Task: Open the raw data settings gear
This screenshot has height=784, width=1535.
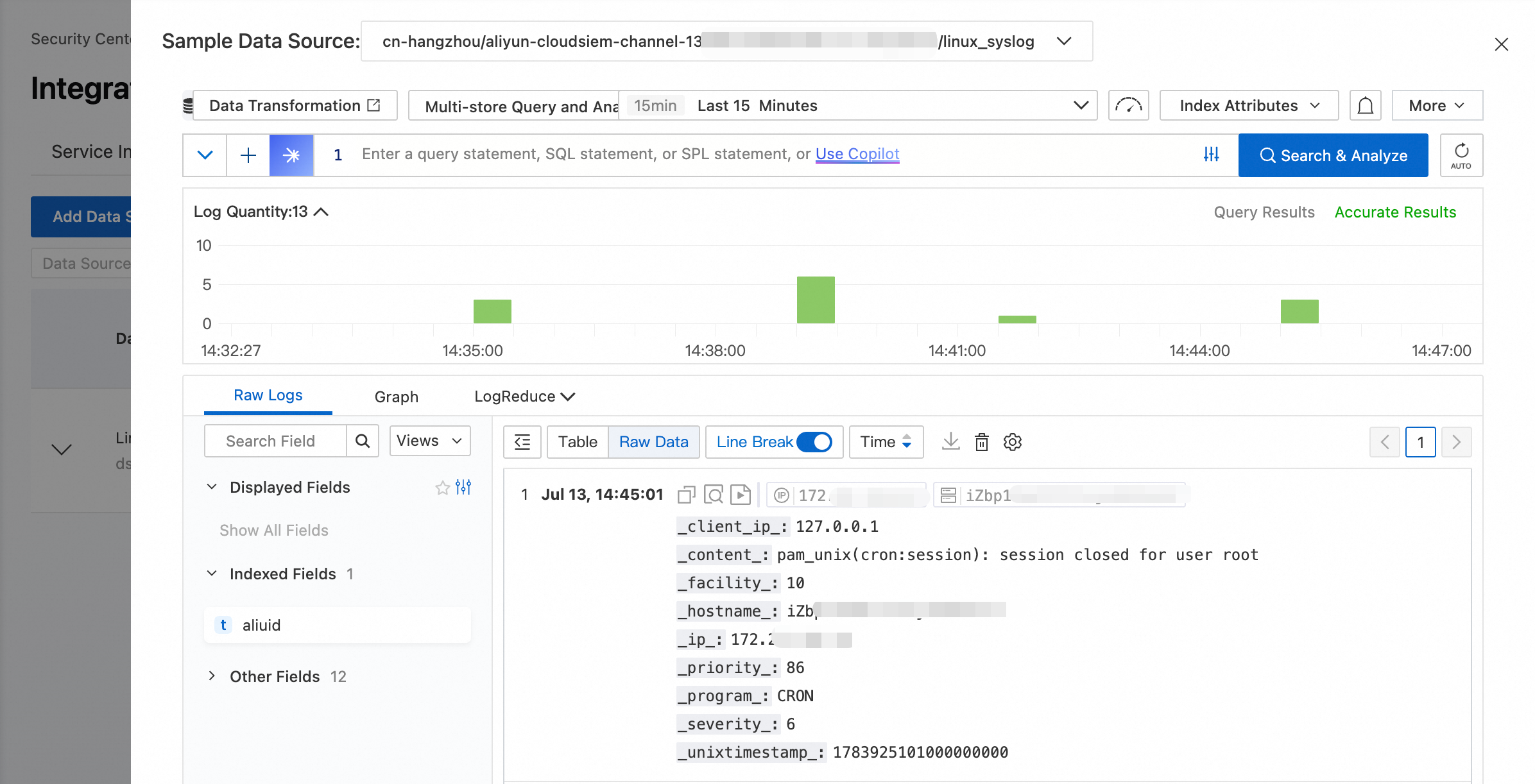Action: [1013, 442]
